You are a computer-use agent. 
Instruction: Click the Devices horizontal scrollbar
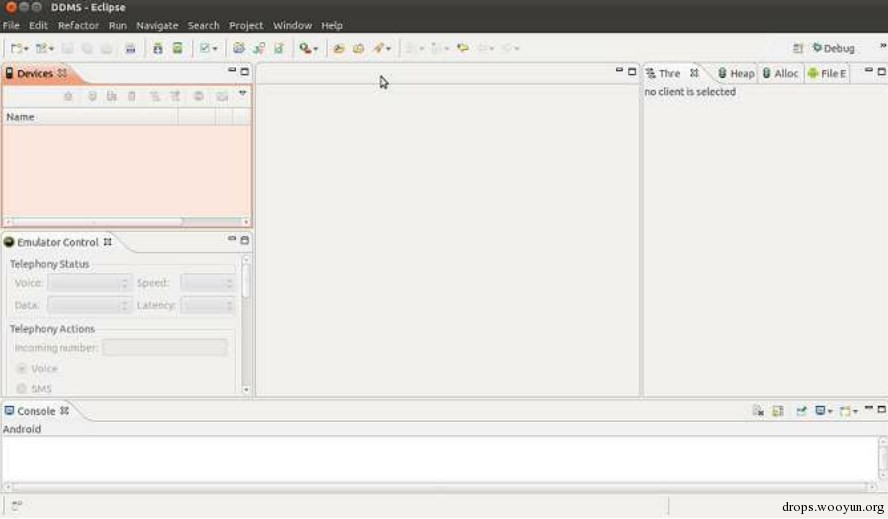click(x=127, y=222)
